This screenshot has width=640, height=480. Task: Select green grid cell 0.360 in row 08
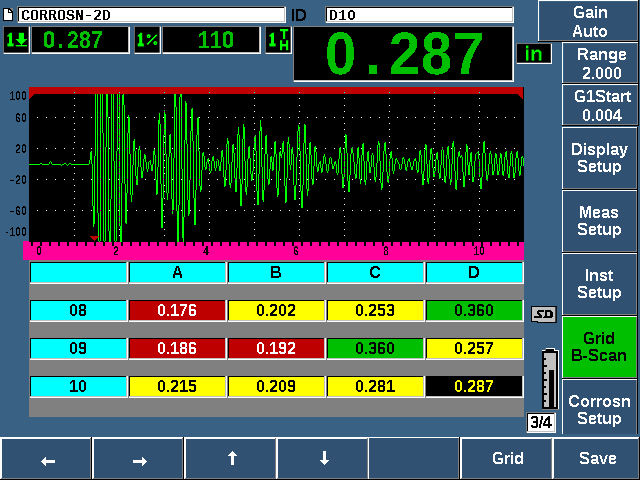tap(474, 311)
